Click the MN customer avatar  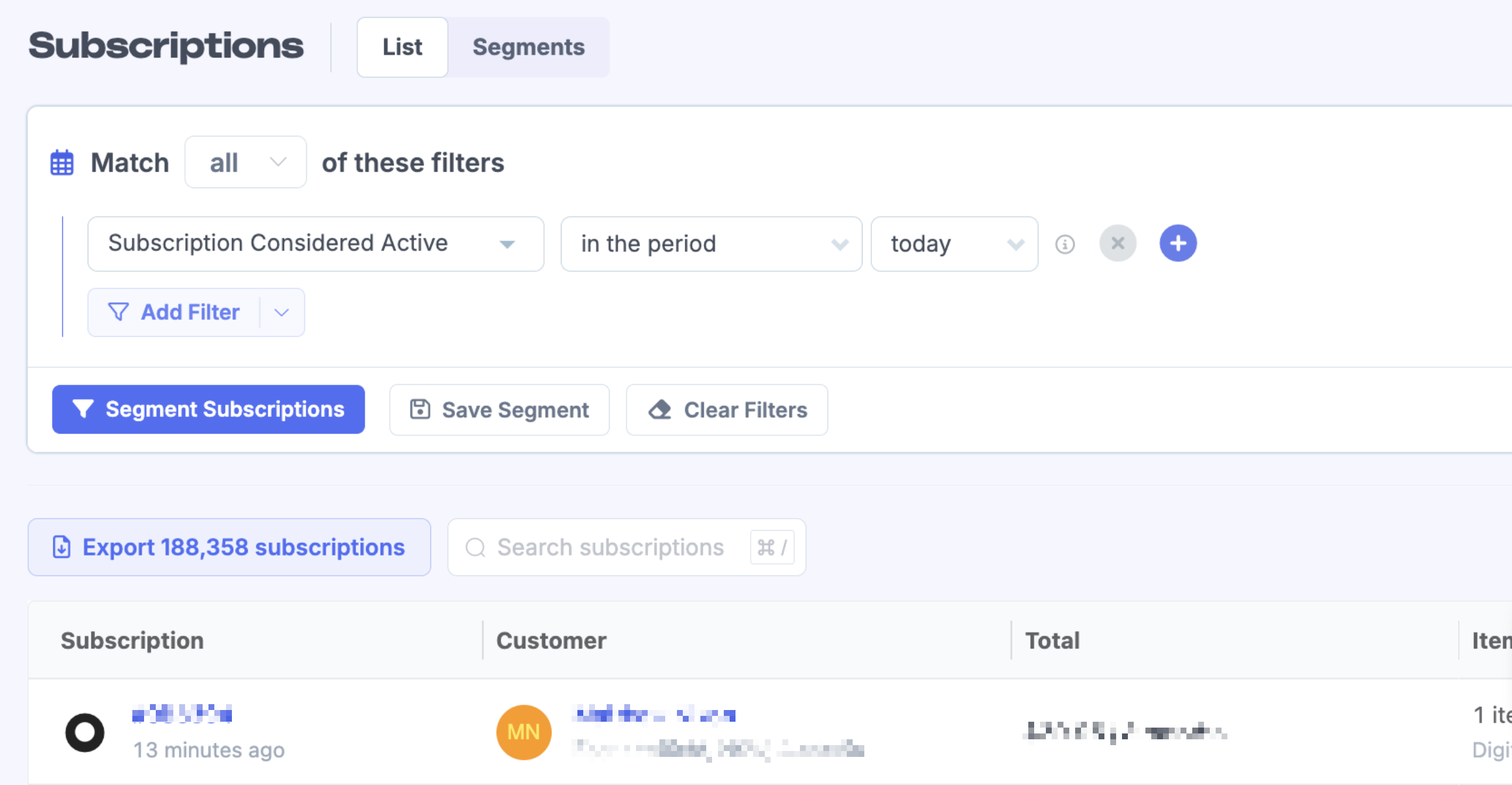pyautogui.click(x=524, y=732)
